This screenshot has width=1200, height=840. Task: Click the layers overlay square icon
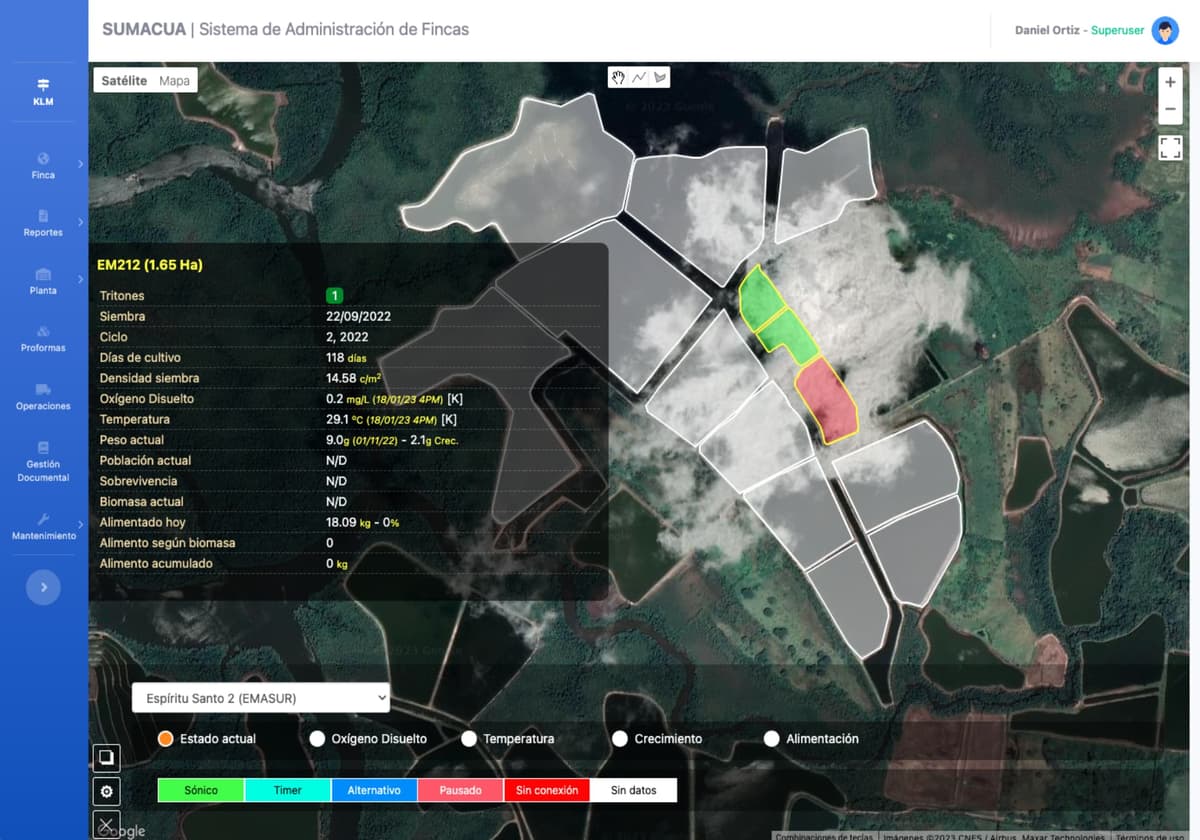tap(107, 758)
